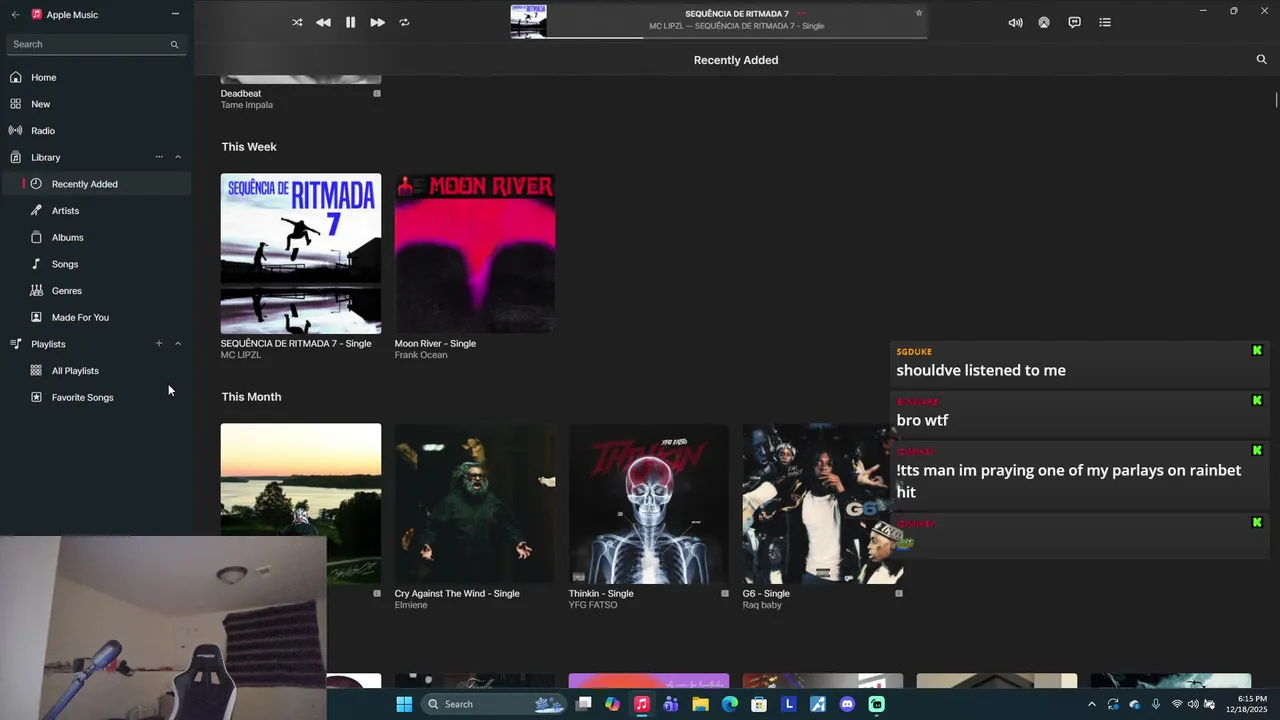Open the Windows Start menu

404,704
